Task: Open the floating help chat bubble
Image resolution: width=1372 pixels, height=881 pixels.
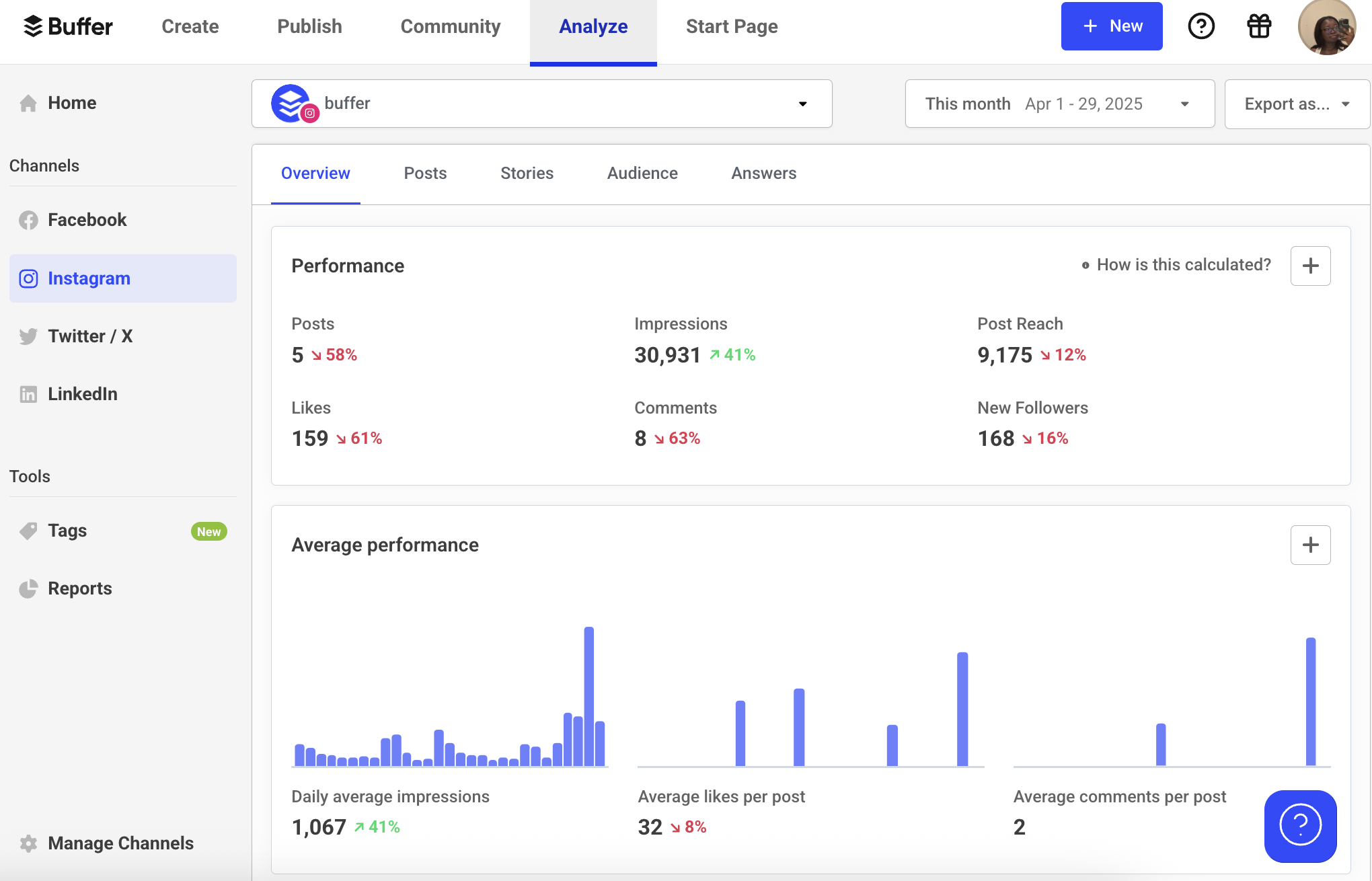Action: pyautogui.click(x=1299, y=826)
